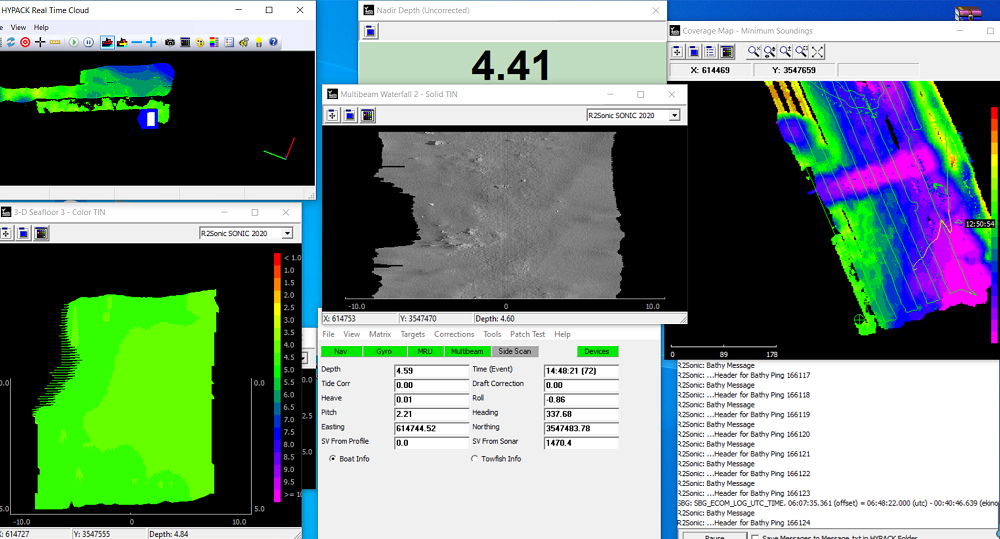Select the Towfish Info radio button
1000x539 pixels.
[474, 459]
